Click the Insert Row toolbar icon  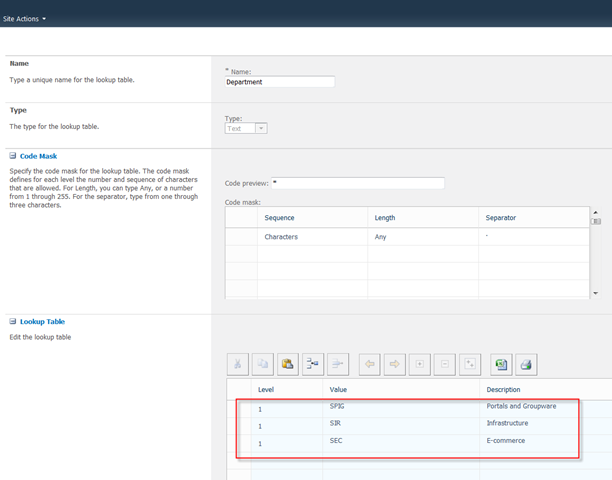(x=313, y=364)
